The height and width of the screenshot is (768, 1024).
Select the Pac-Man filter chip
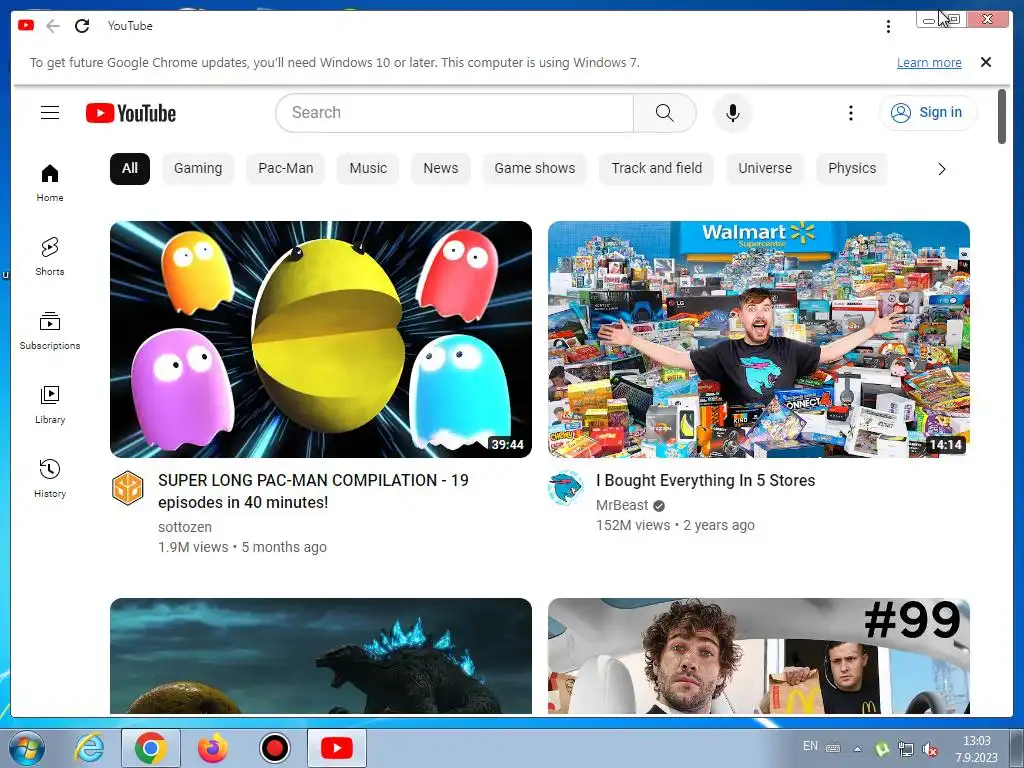(285, 168)
